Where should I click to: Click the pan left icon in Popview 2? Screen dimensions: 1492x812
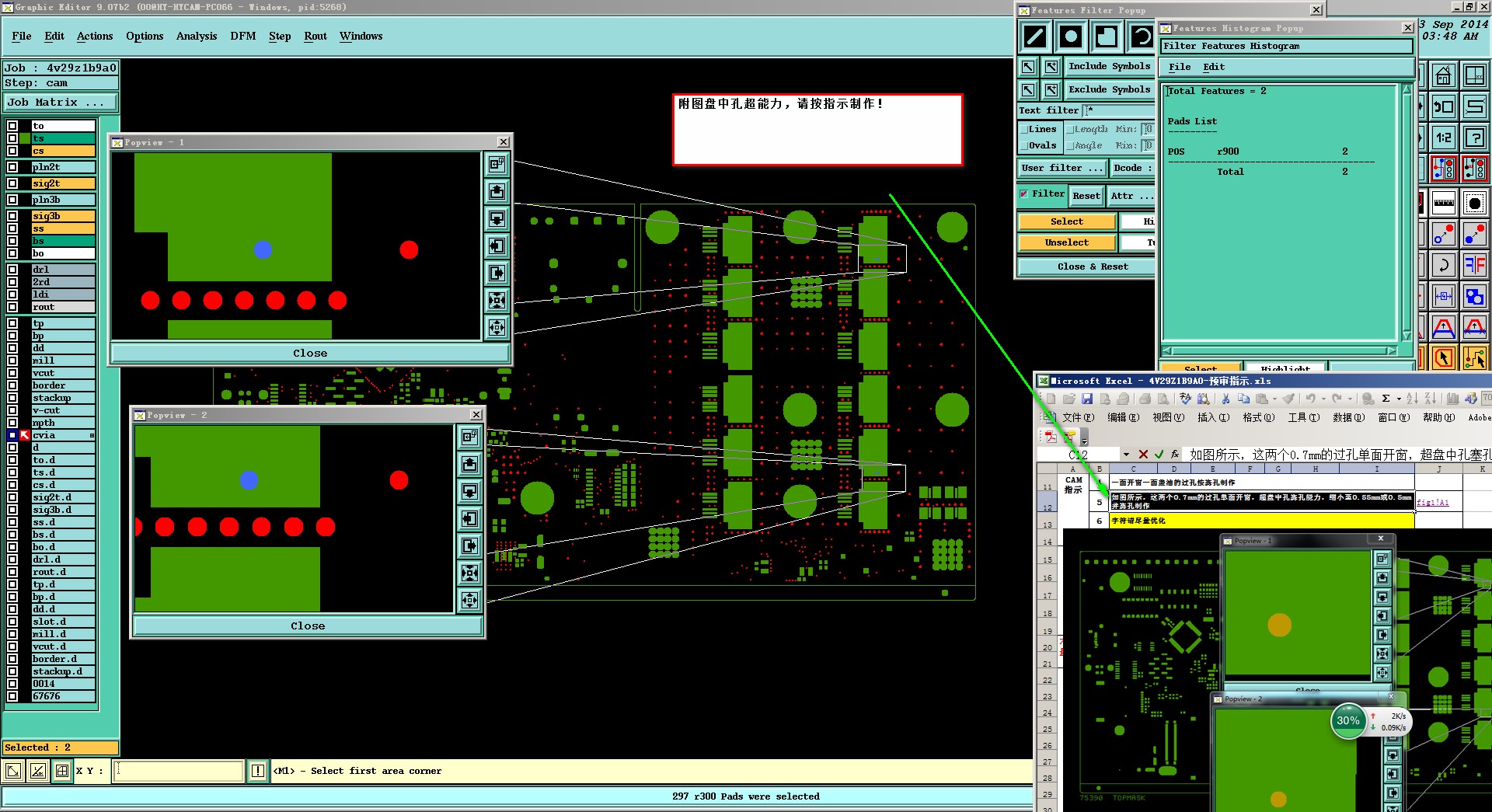pyautogui.click(x=469, y=518)
